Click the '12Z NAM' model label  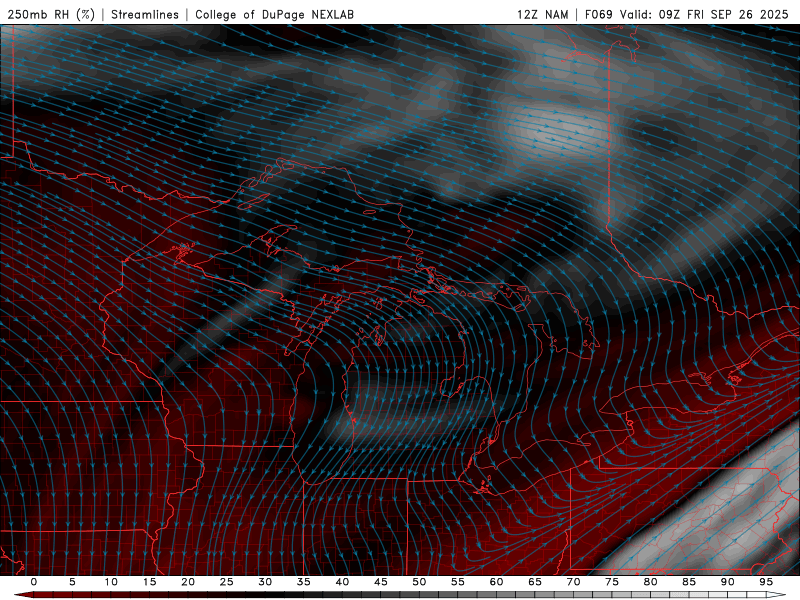click(x=542, y=14)
